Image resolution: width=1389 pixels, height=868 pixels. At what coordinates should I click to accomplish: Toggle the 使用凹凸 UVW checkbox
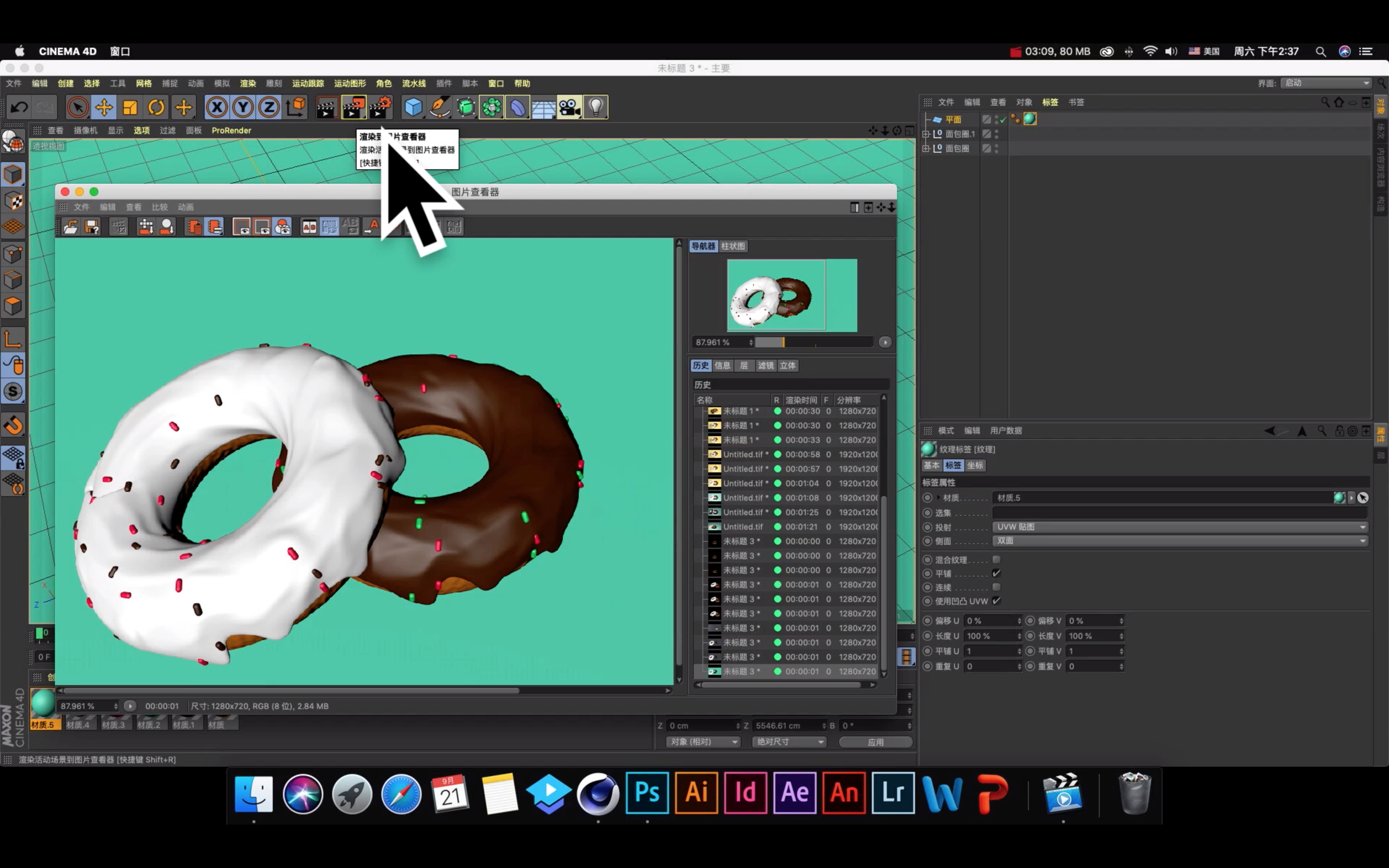coord(996,600)
